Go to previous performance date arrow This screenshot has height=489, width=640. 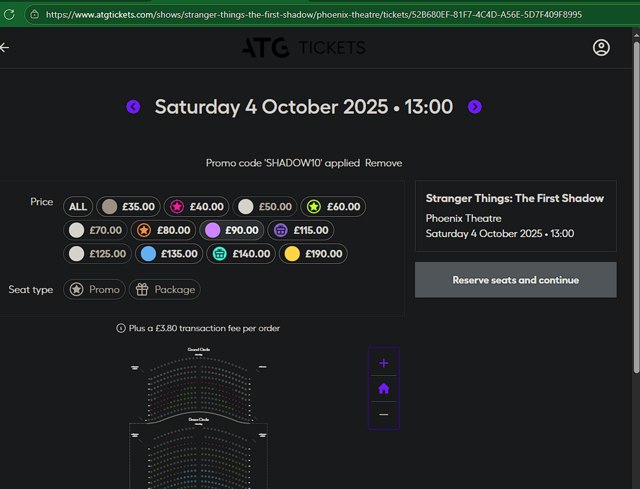133,107
